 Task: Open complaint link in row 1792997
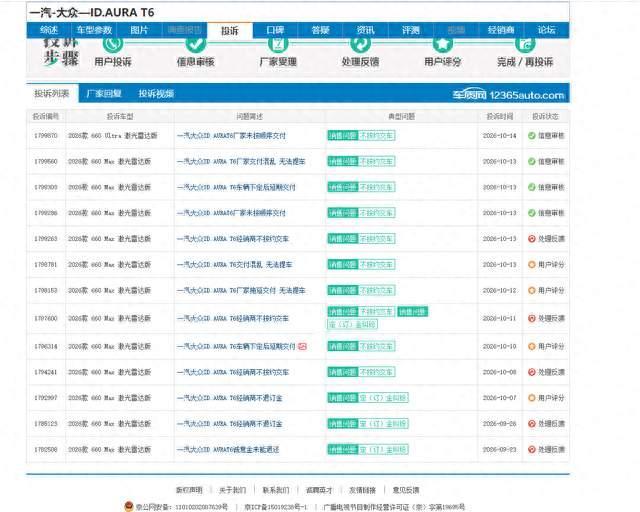pyautogui.click(x=230, y=398)
